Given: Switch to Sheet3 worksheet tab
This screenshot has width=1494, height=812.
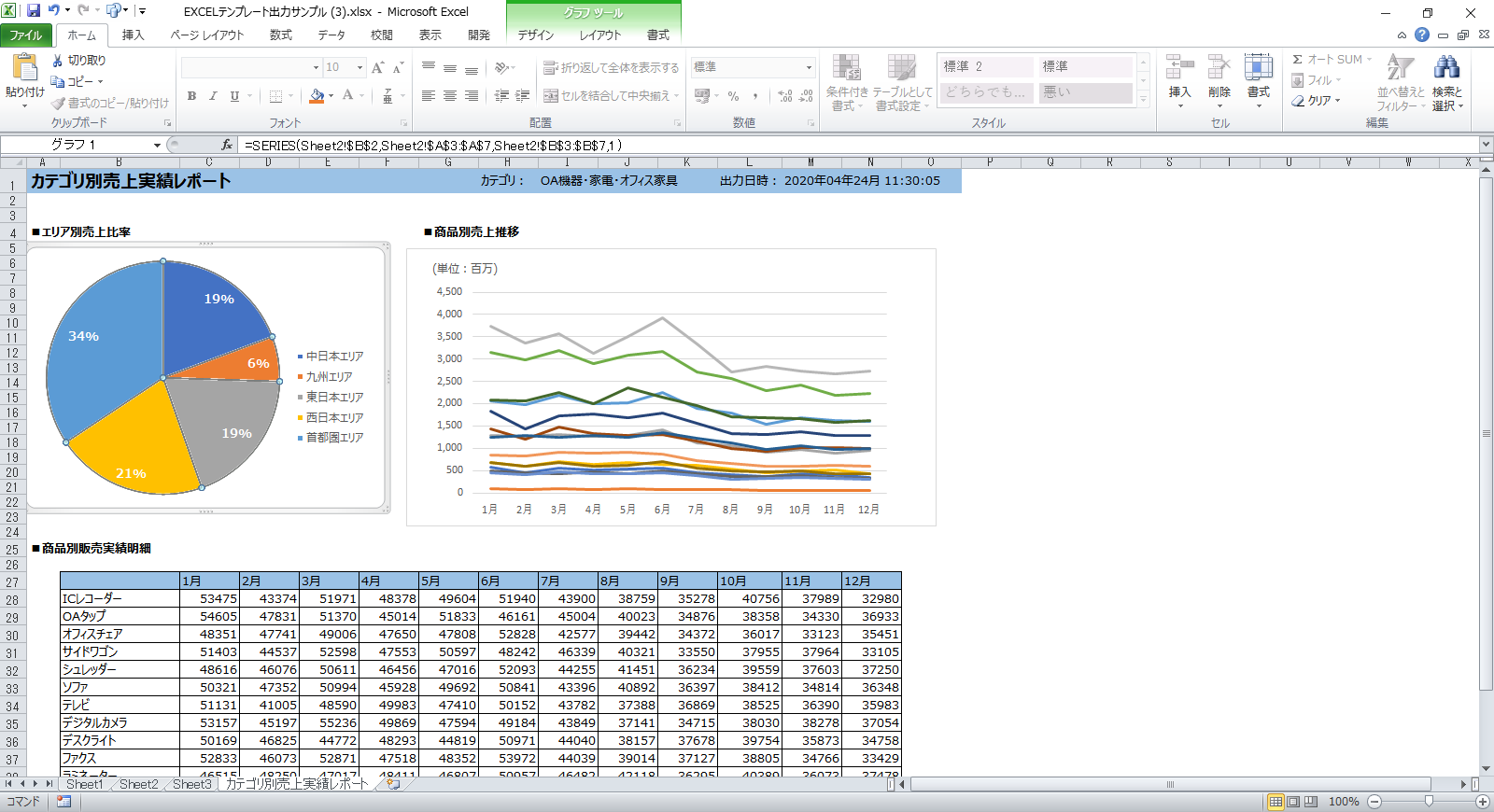Looking at the screenshot, I should click(192, 784).
